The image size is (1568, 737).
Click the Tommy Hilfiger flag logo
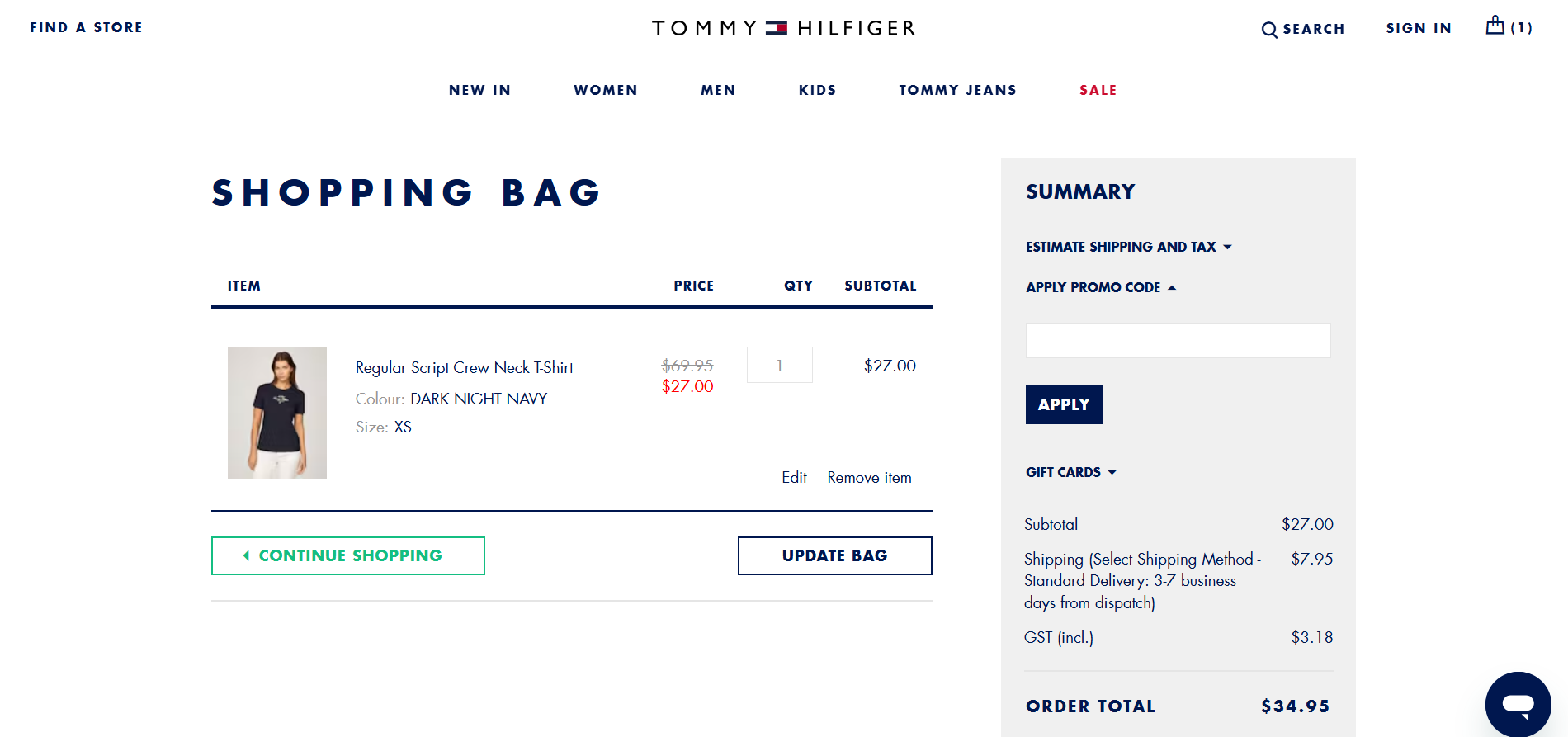coord(776,28)
